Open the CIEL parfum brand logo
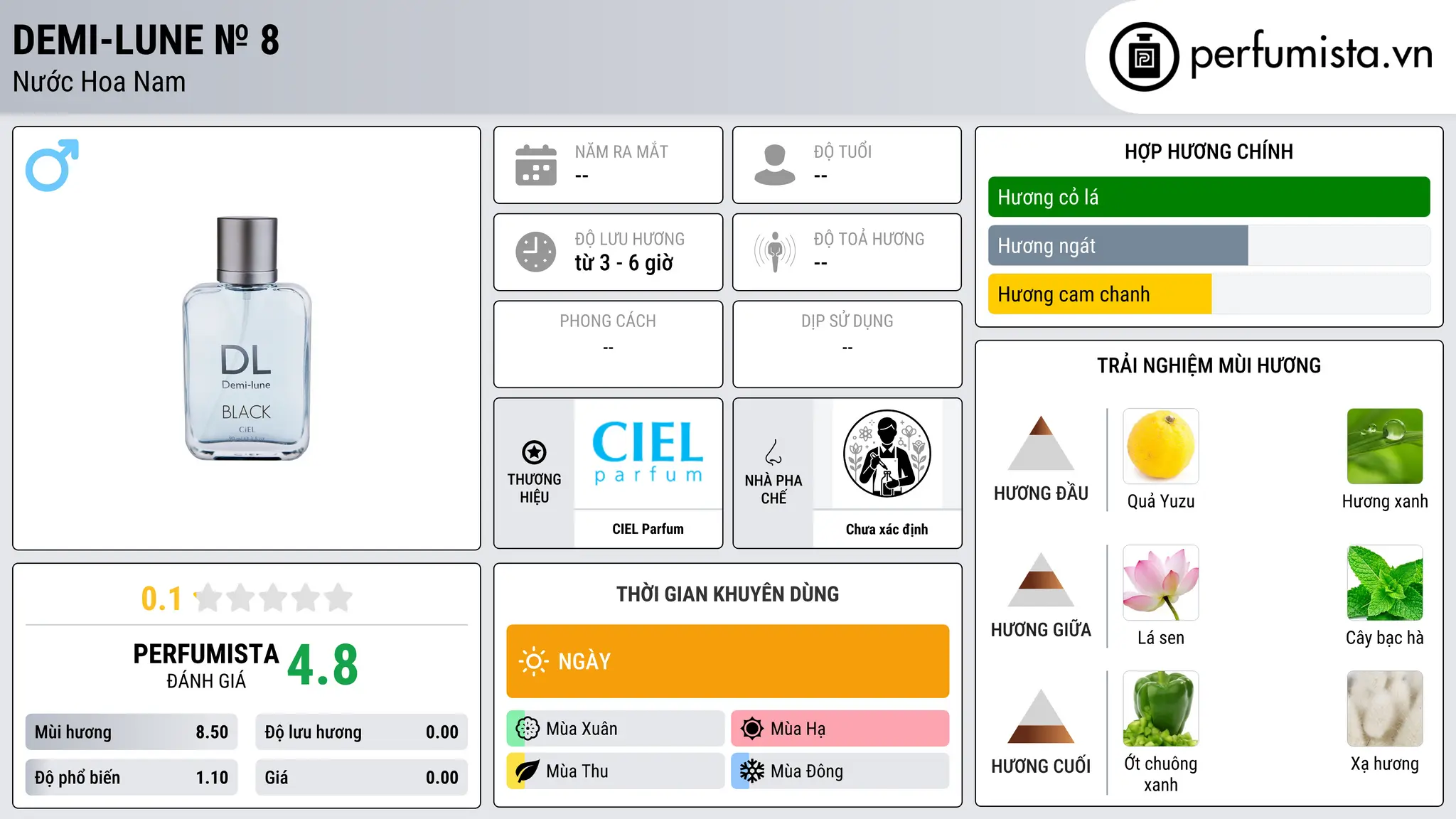Viewport: 1456px width, 819px height. (648, 453)
